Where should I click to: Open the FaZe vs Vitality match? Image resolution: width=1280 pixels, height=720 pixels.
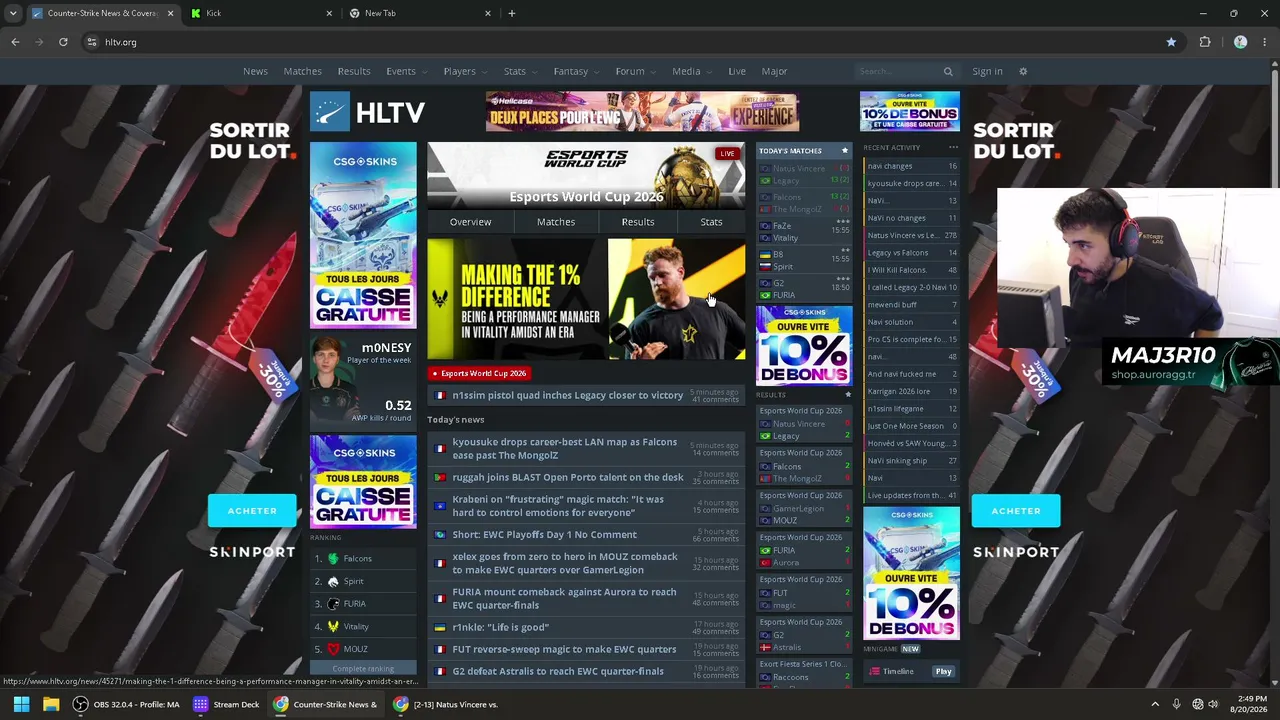pos(803,231)
